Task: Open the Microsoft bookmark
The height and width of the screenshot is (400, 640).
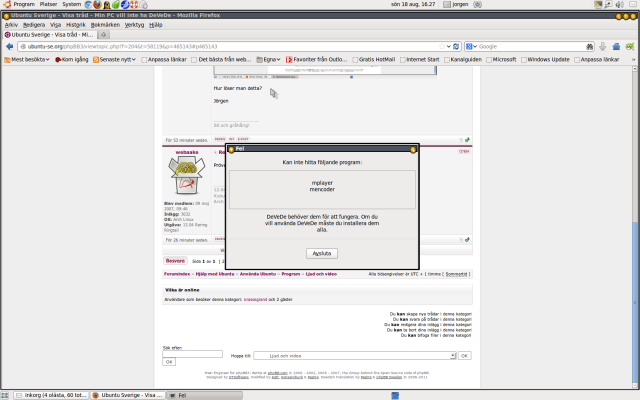Action: pos(501,60)
